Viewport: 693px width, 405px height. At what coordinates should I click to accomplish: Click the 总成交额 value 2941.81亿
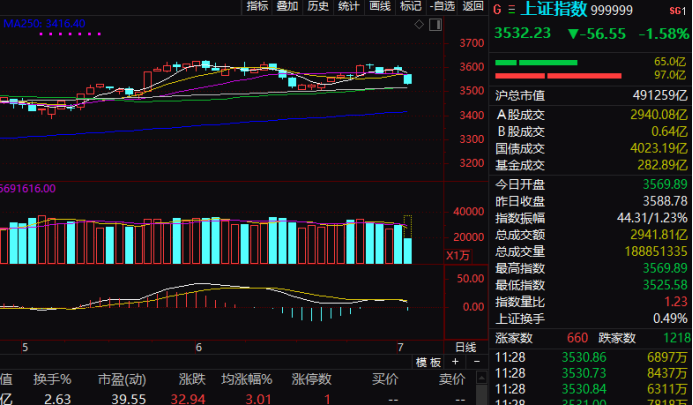[x=659, y=235]
